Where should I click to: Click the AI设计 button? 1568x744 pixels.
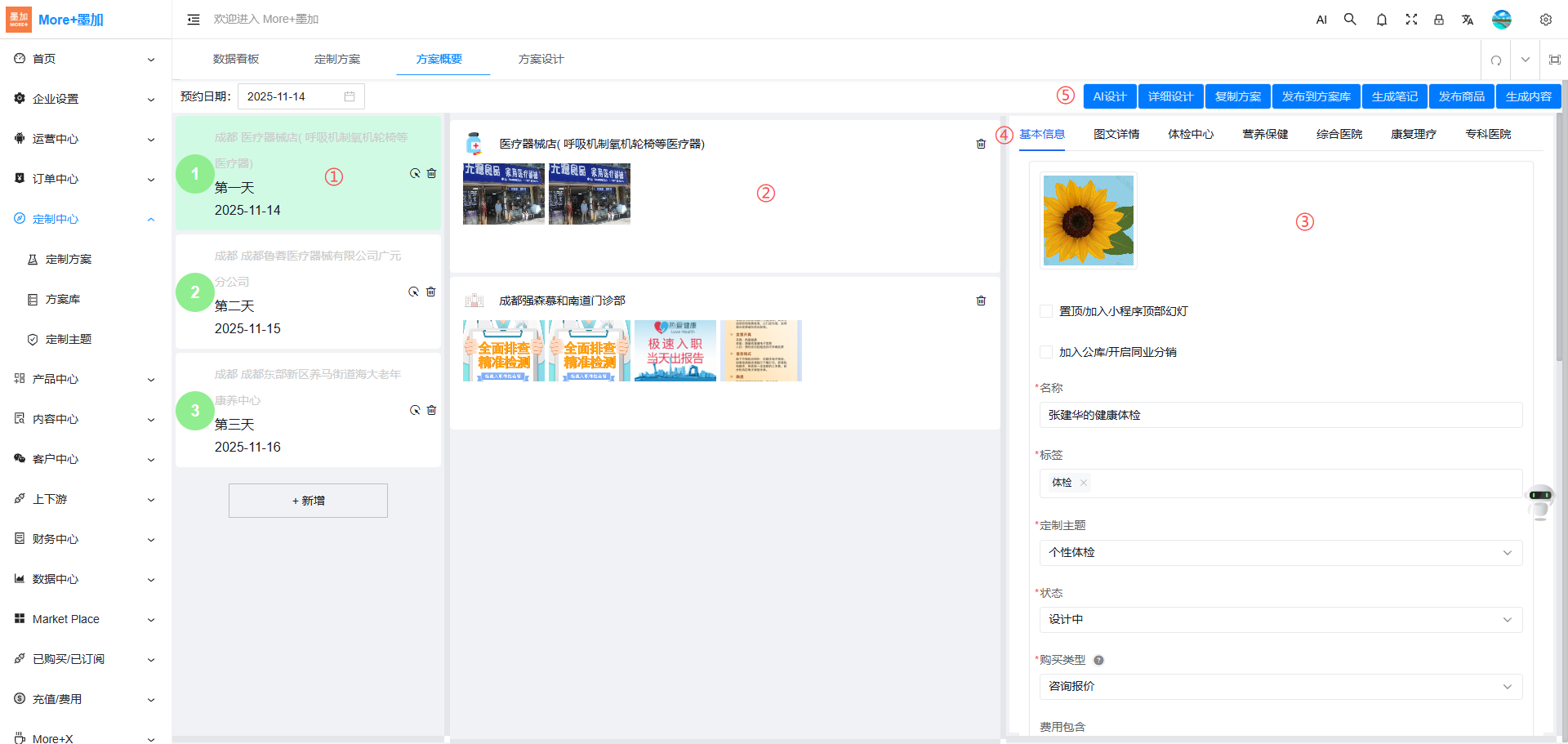coord(1109,96)
